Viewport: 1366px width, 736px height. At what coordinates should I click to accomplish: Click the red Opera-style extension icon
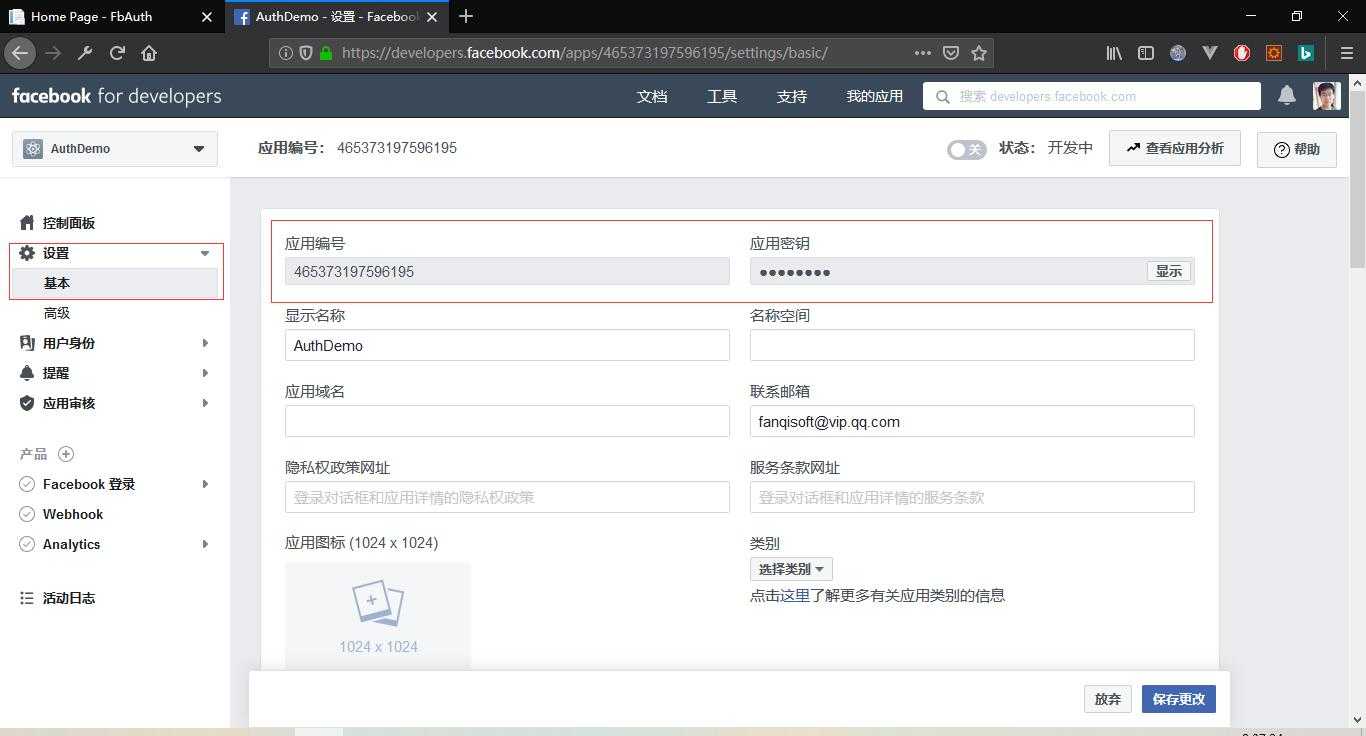[x=1242, y=53]
